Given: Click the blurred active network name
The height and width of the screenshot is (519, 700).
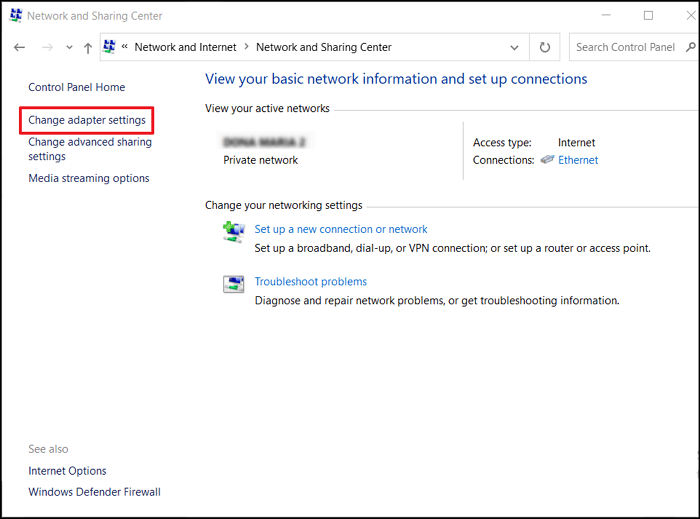Looking at the screenshot, I should [264, 142].
